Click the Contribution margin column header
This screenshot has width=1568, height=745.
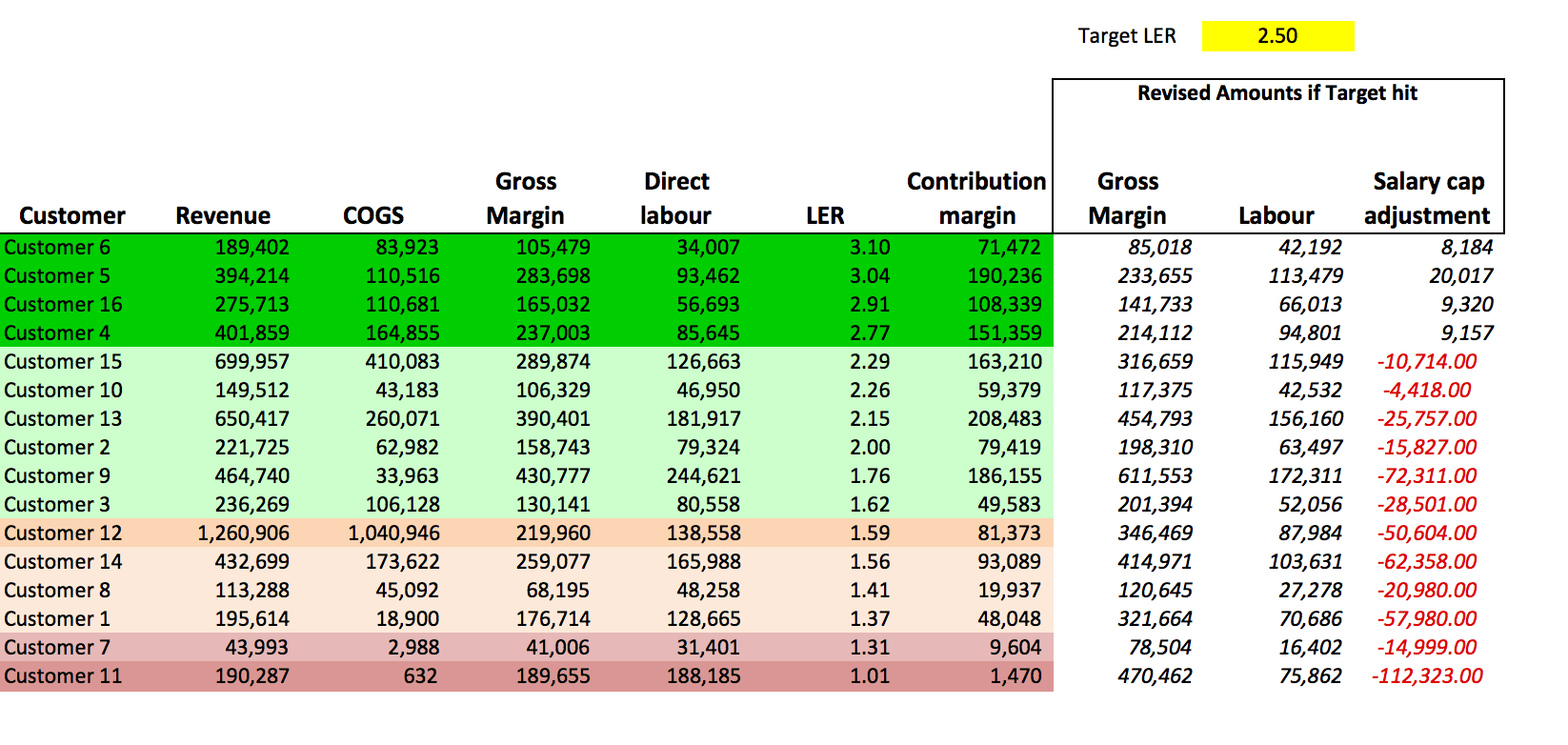coord(976,198)
